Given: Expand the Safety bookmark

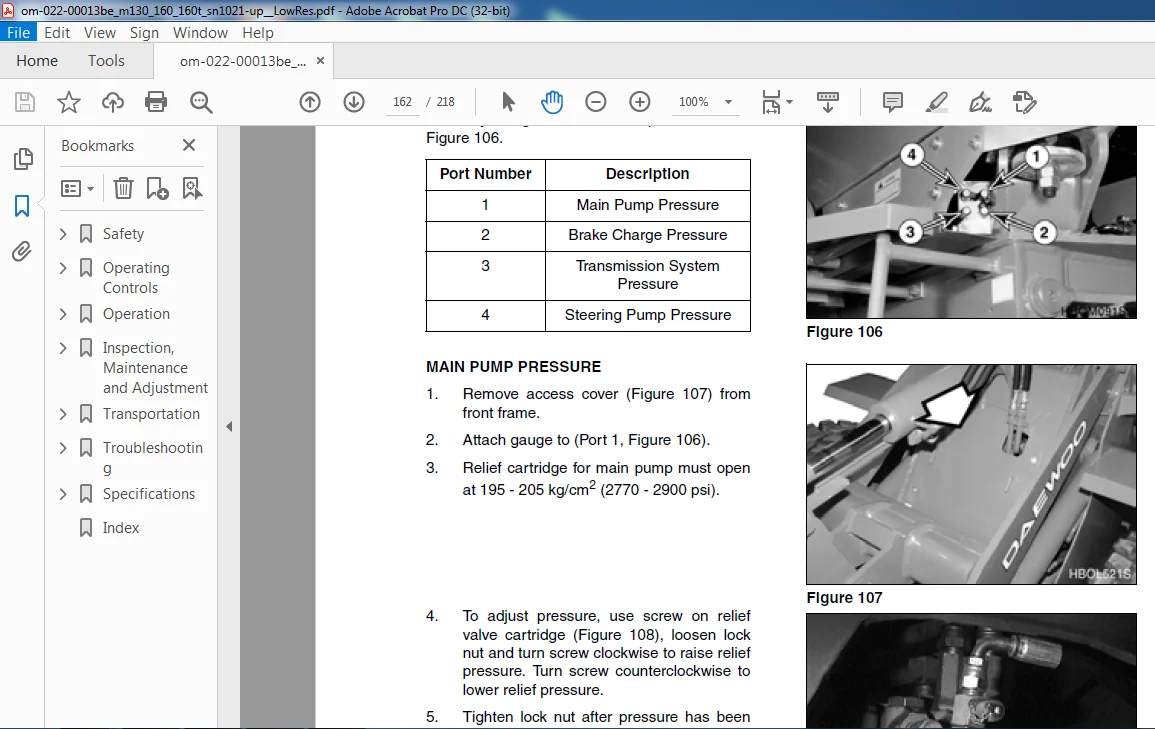Looking at the screenshot, I should [63, 234].
